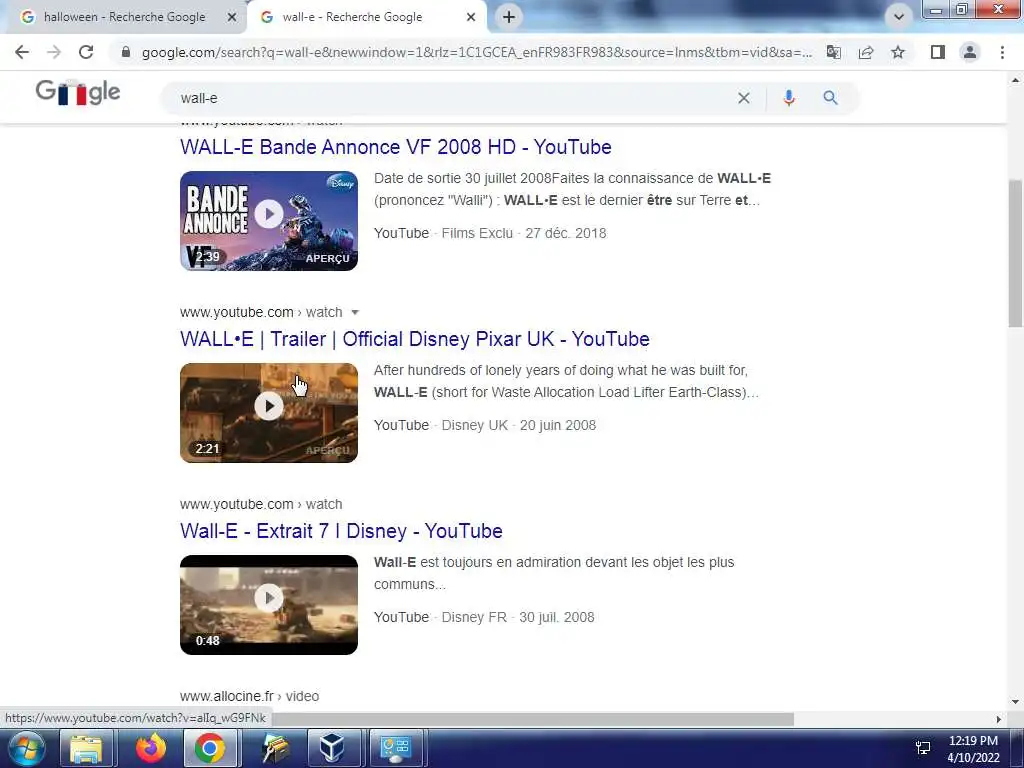Screen dimensions: 1024x768
Task: Open the Windows Start menu
Action: point(25,748)
